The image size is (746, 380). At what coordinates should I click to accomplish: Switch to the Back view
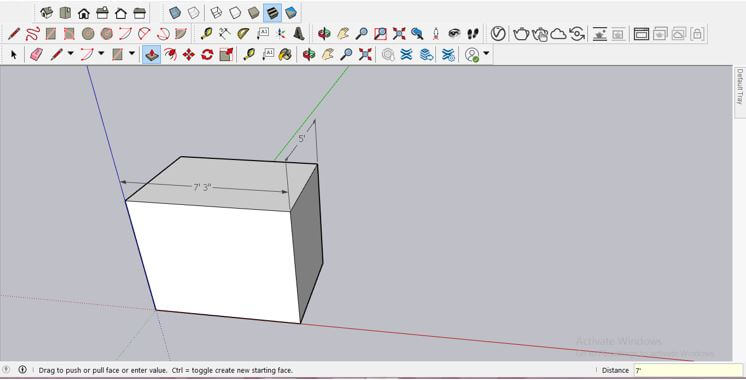[121, 13]
